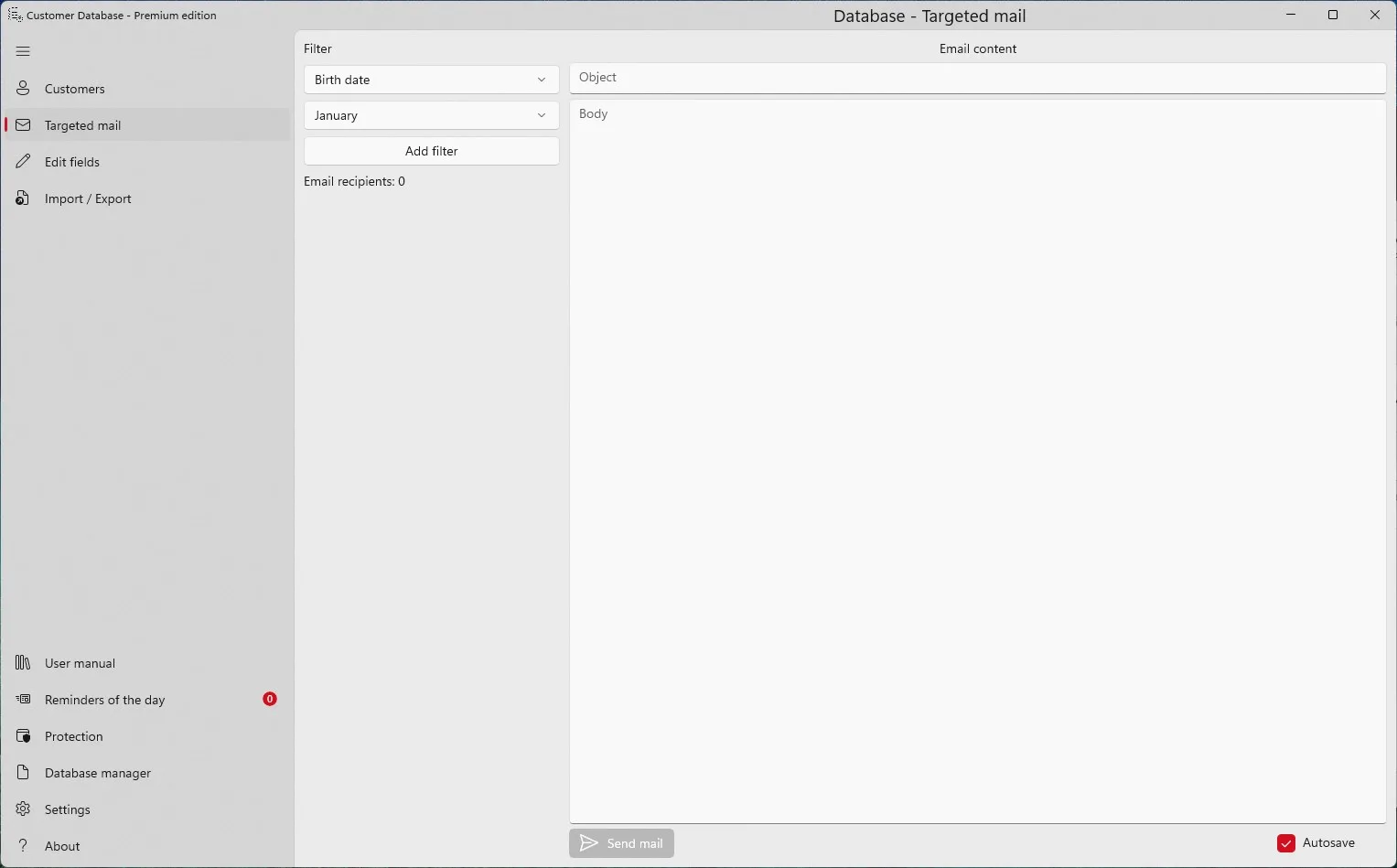1397x868 pixels.
Task: Minimize the Customer Database window
Action: coord(1291,15)
